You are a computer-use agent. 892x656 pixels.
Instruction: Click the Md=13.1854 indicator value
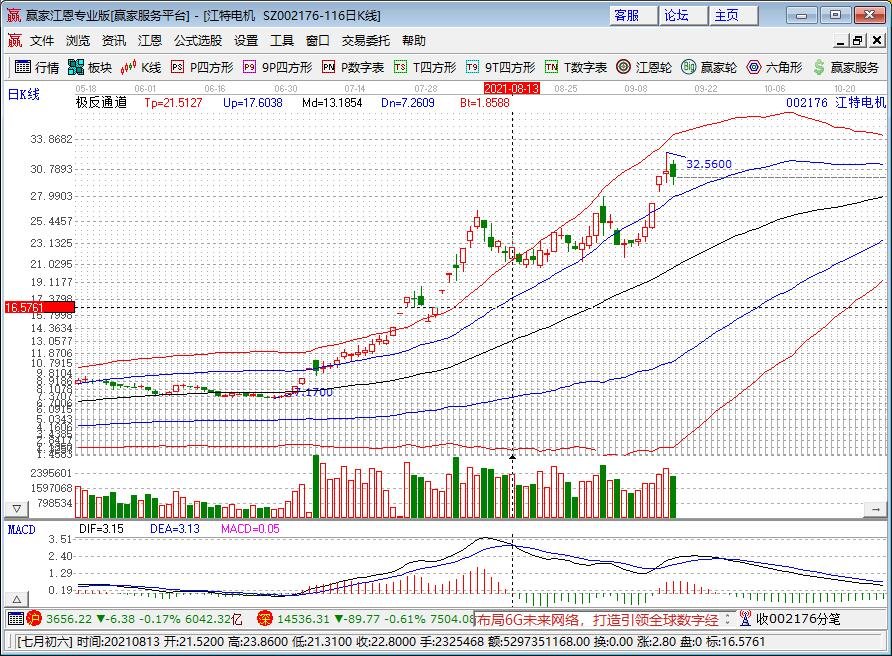point(332,102)
